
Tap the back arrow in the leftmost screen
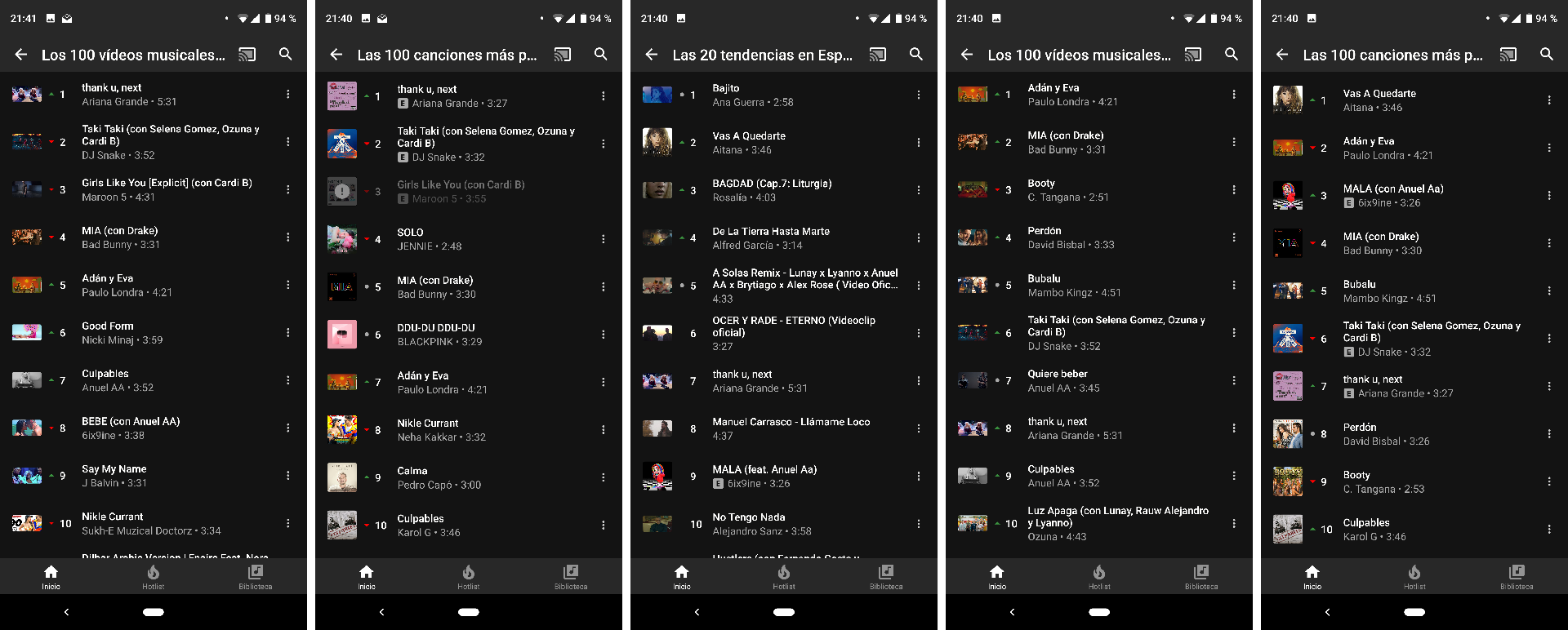[x=21, y=54]
